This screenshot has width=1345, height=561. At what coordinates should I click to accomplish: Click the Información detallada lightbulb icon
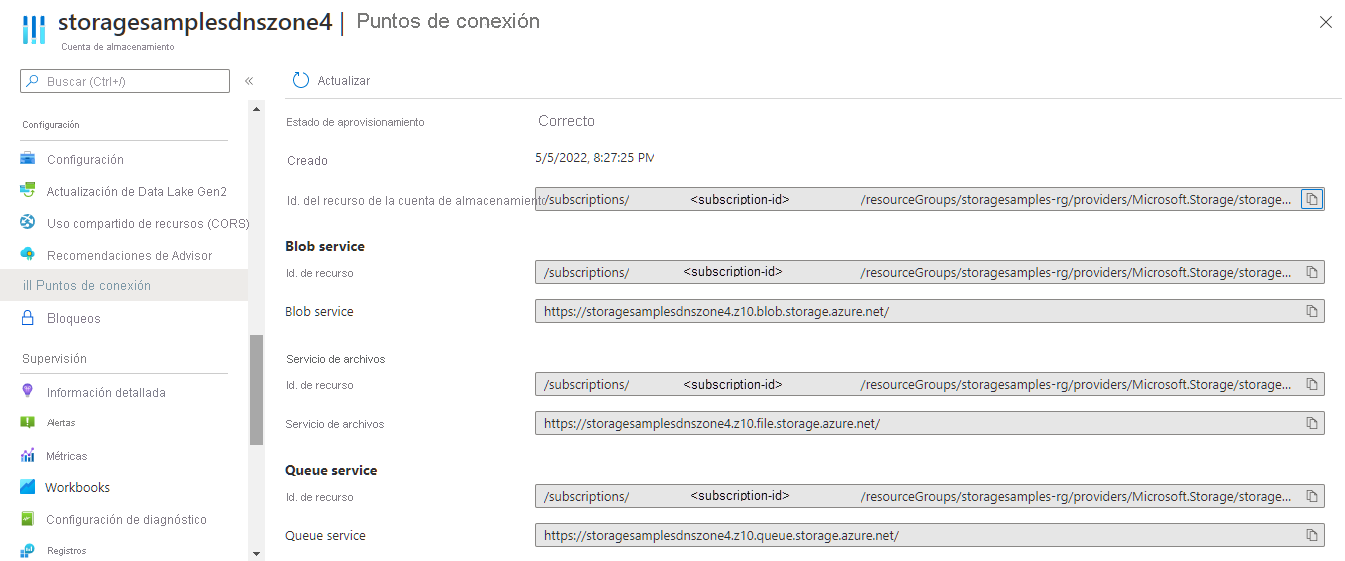click(28, 392)
